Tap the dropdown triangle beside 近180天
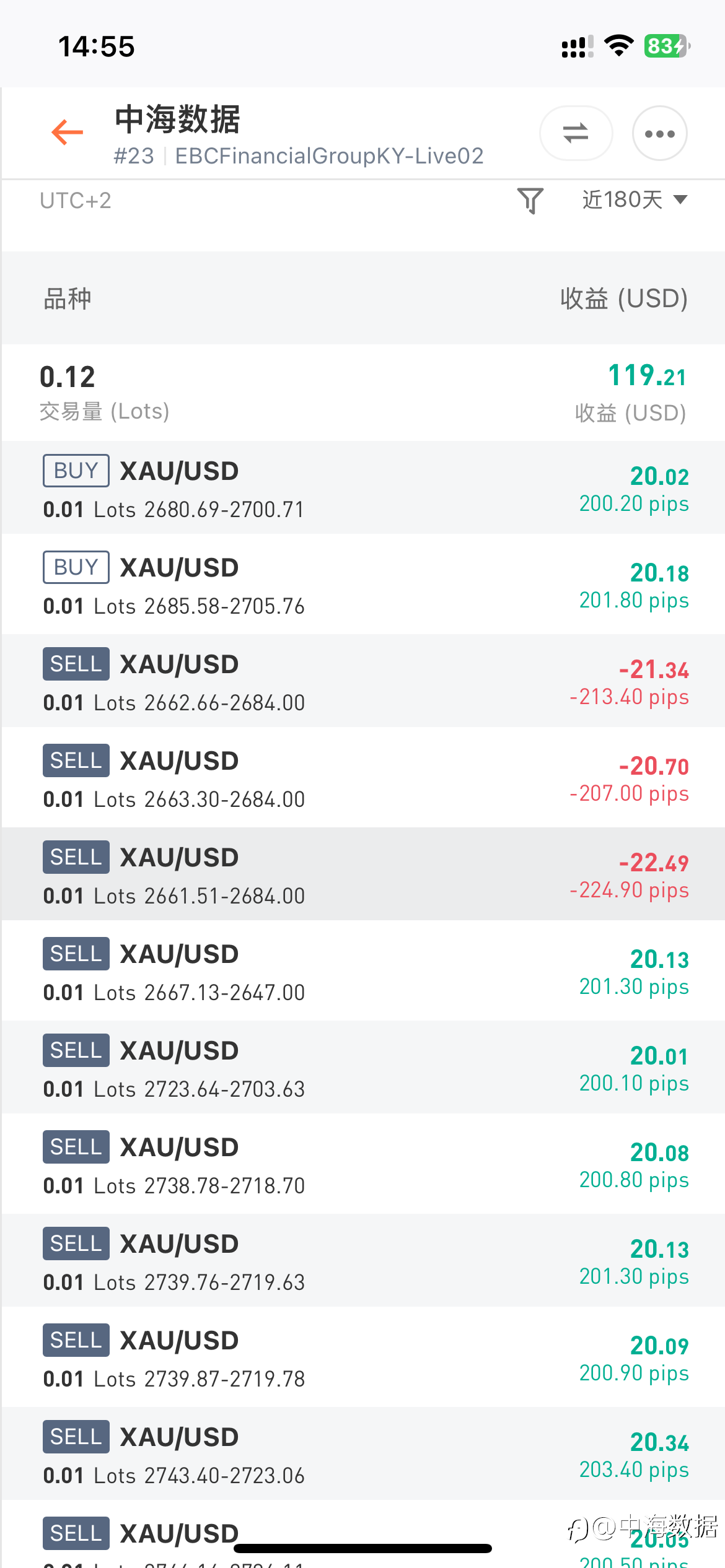 (680, 199)
